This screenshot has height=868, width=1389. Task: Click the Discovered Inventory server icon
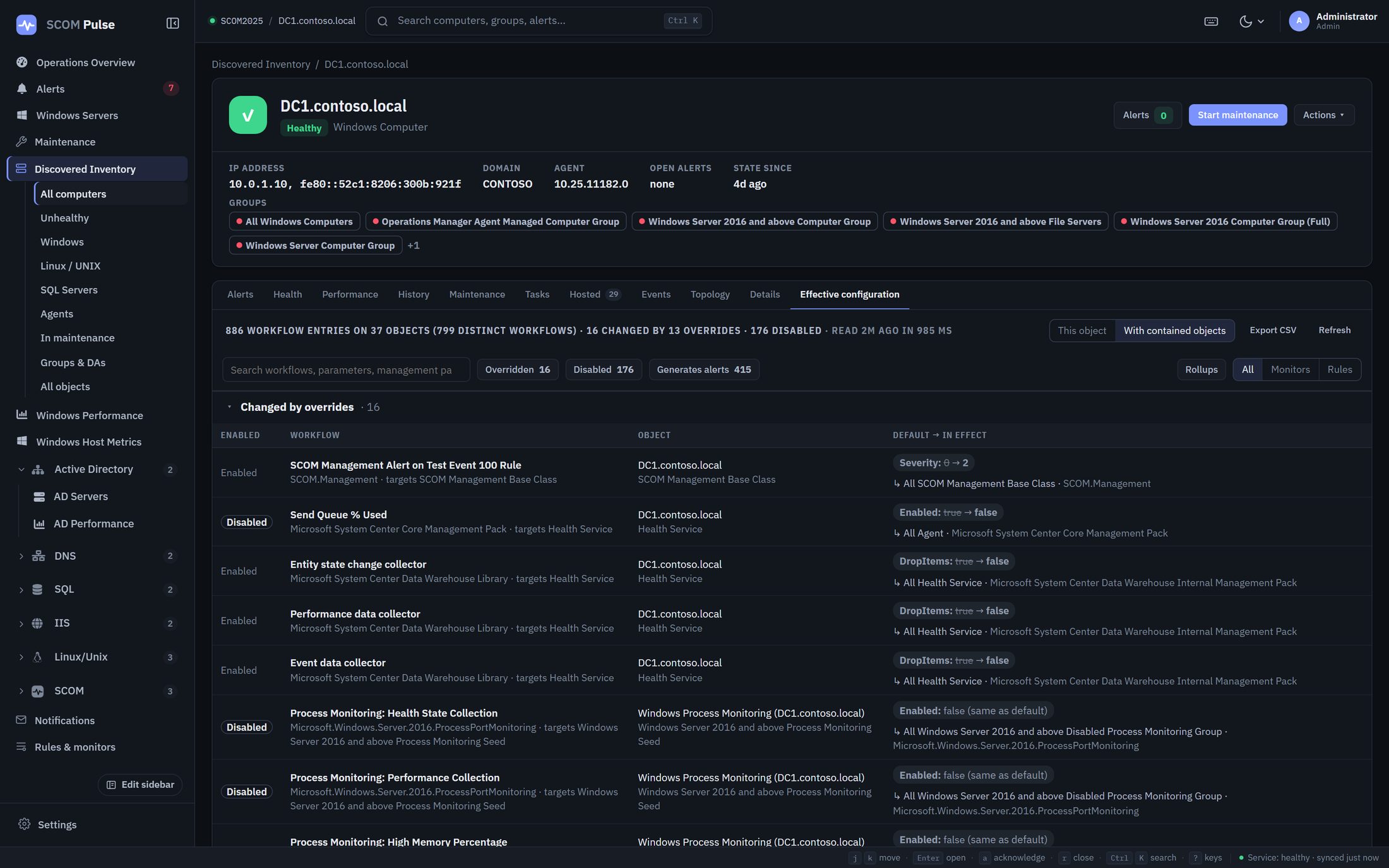21,169
